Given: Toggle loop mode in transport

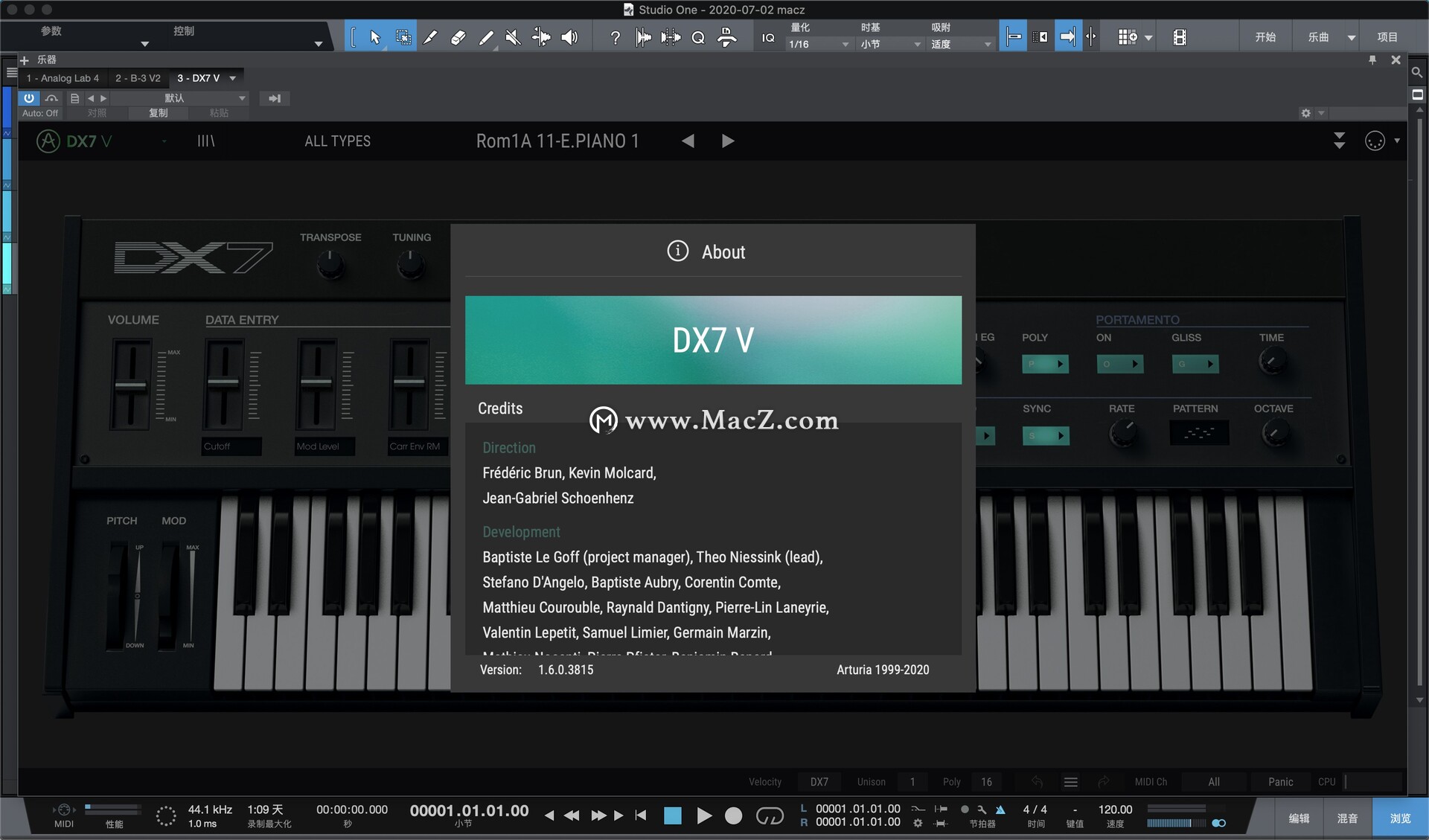Looking at the screenshot, I should click(x=770, y=816).
